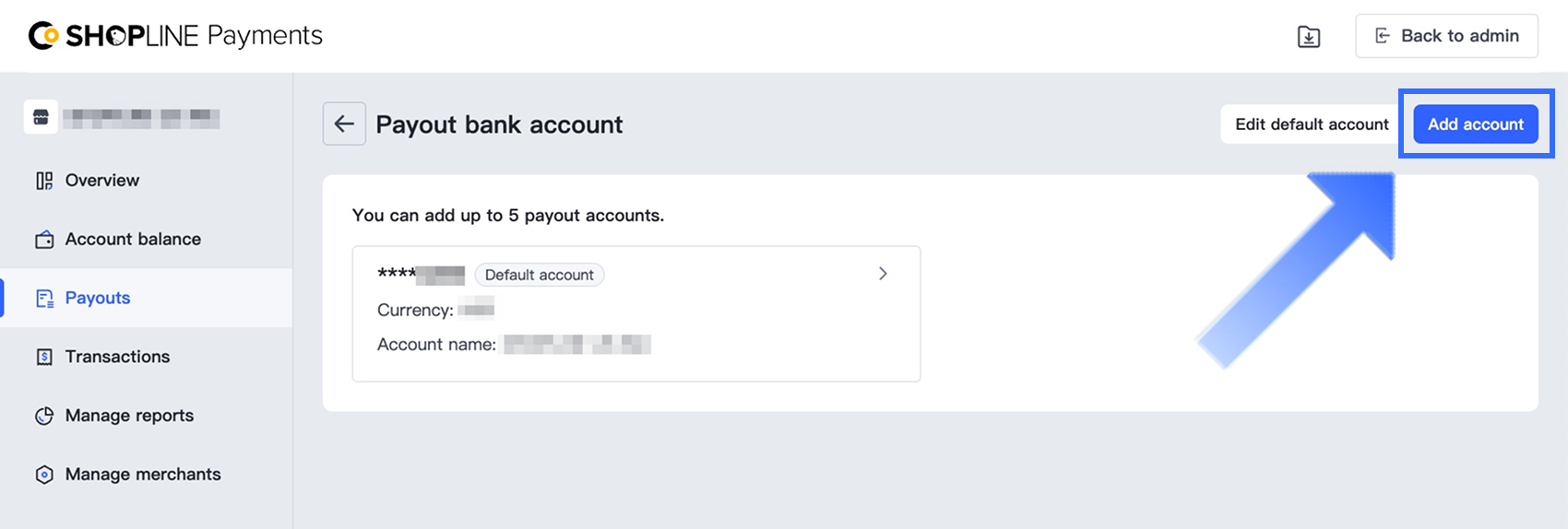This screenshot has width=1568, height=529.
Task: Click Back to admin button
Action: coord(1446,36)
